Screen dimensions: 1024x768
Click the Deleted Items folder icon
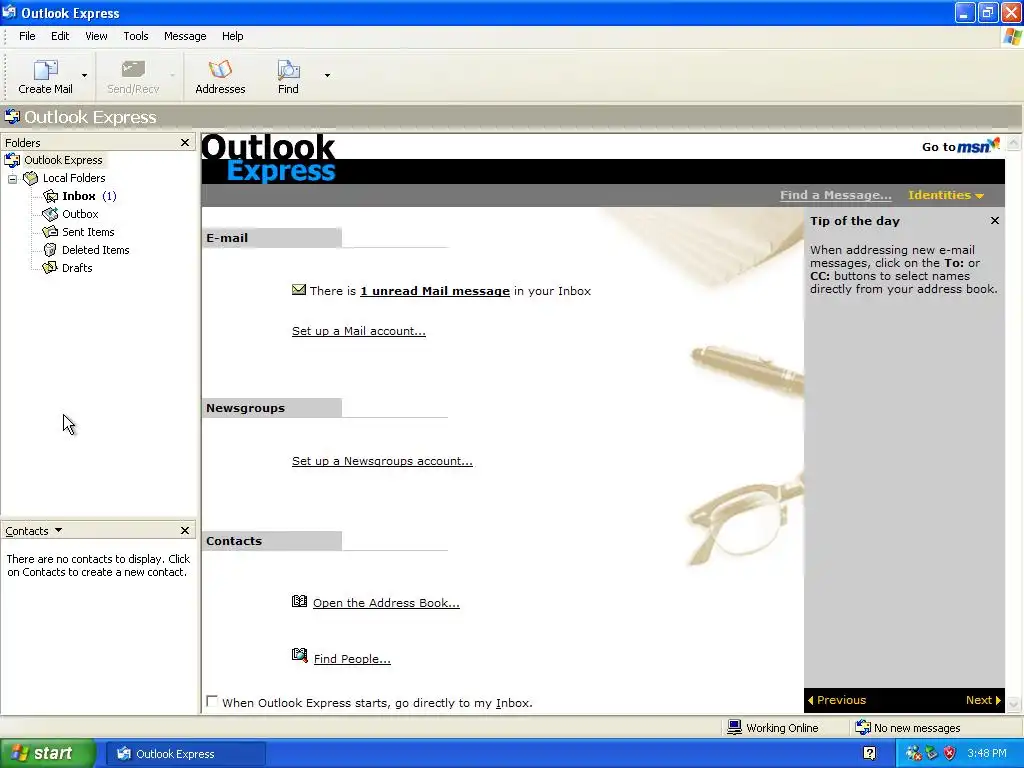pyautogui.click(x=50, y=250)
